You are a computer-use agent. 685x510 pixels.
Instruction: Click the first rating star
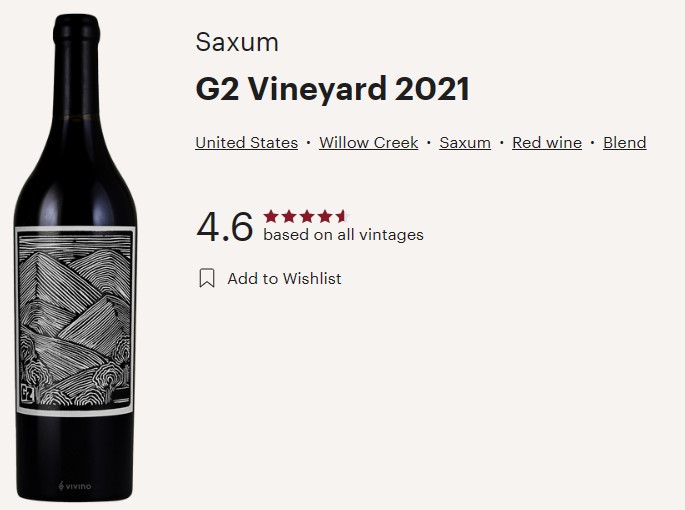[x=271, y=216]
